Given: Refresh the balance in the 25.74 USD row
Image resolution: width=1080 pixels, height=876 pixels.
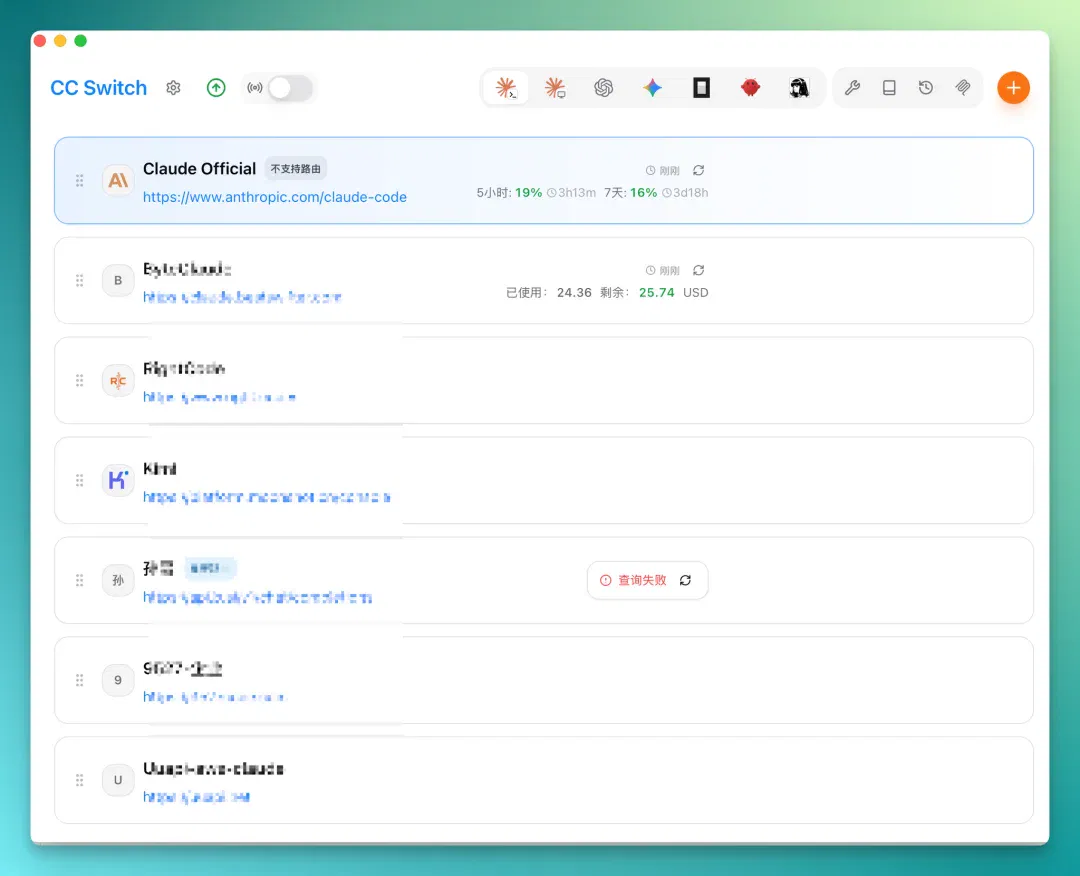Looking at the screenshot, I should [698, 270].
